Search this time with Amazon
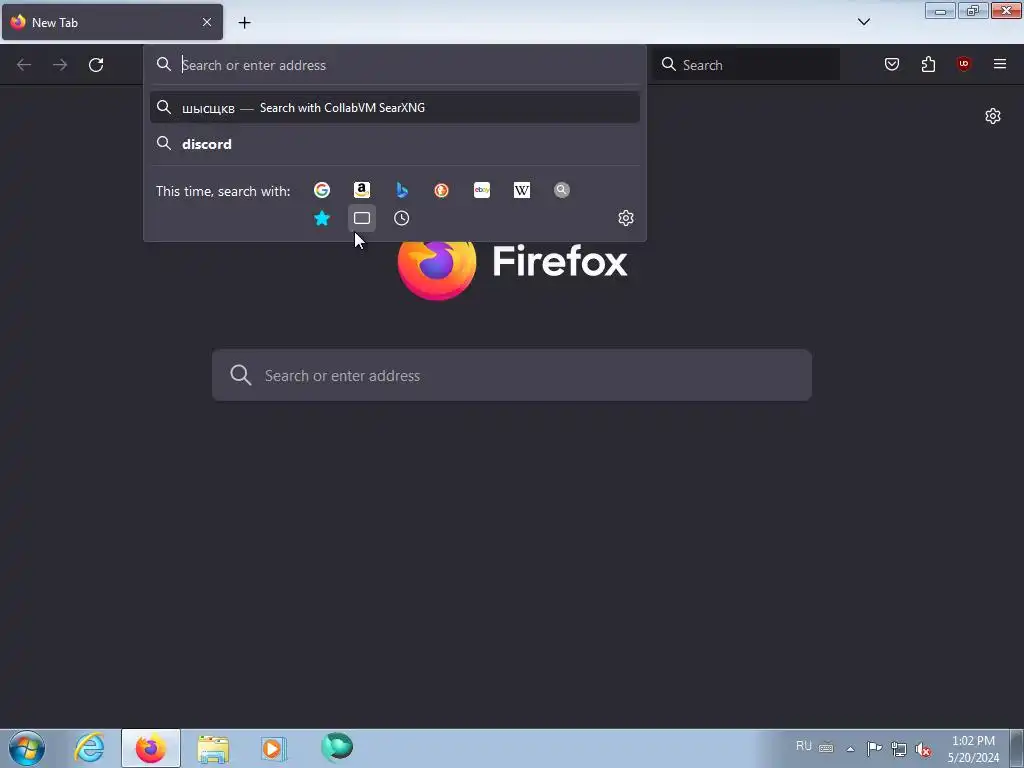Image resolution: width=1024 pixels, height=768 pixels. (362, 190)
